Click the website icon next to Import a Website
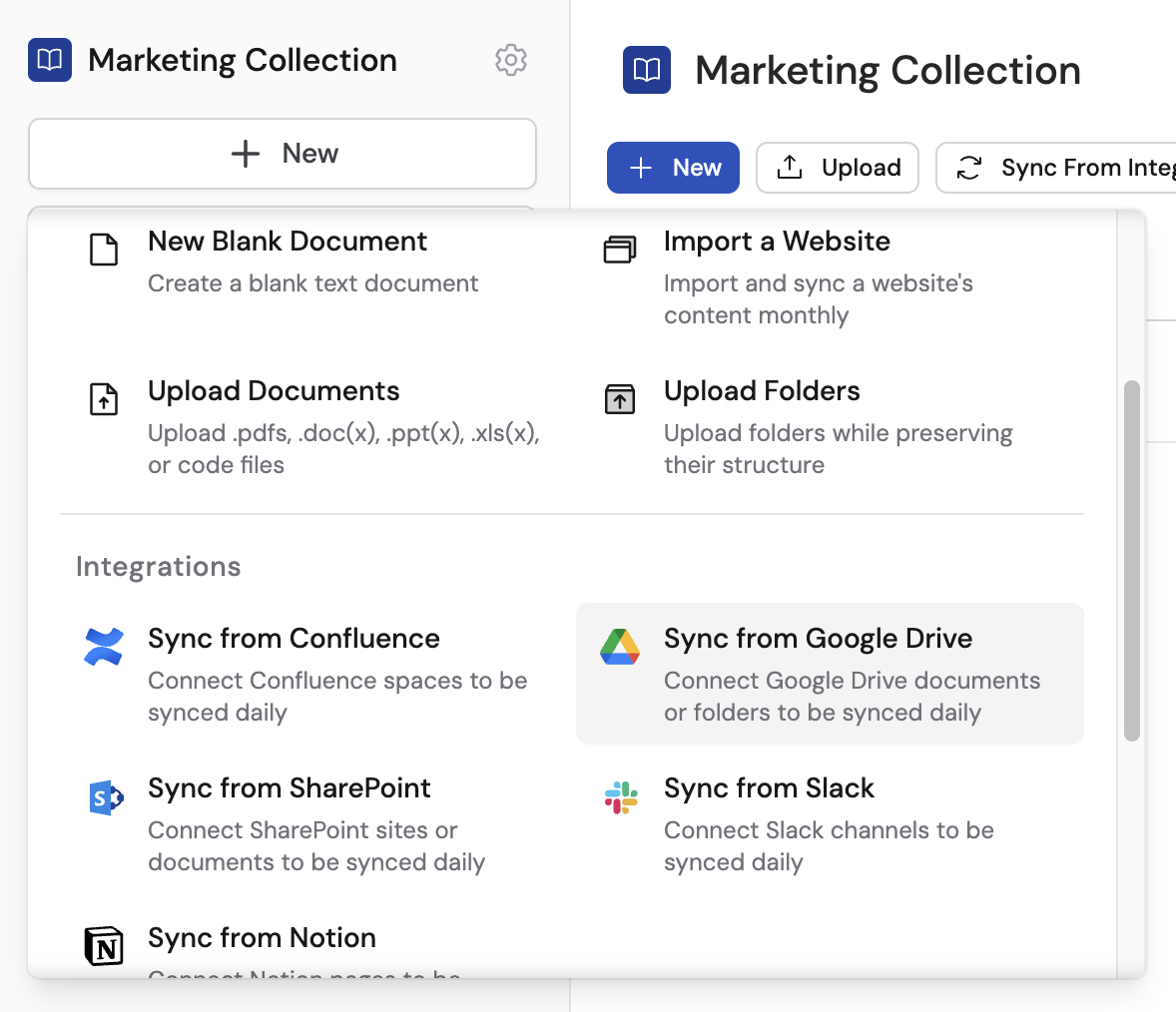 coord(620,250)
